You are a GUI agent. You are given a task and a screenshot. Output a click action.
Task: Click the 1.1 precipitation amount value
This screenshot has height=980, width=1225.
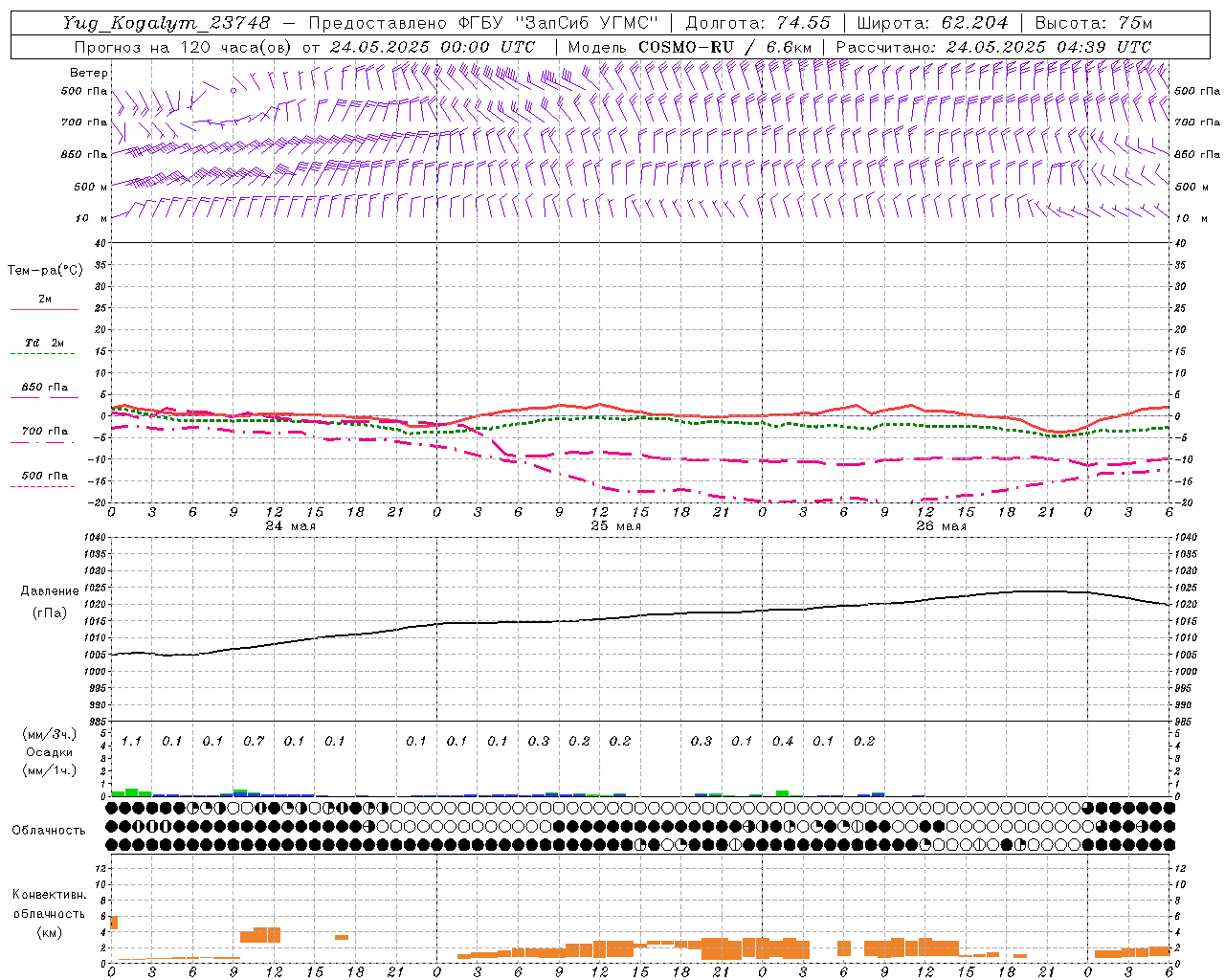pos(131,741)
